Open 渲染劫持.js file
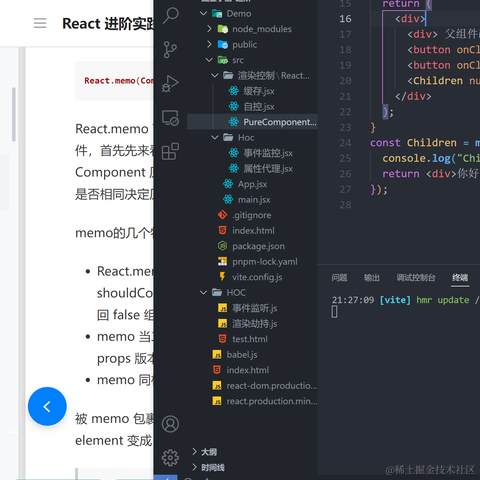The height and width of the screenshot is (480, 480). tap(255, 324)
